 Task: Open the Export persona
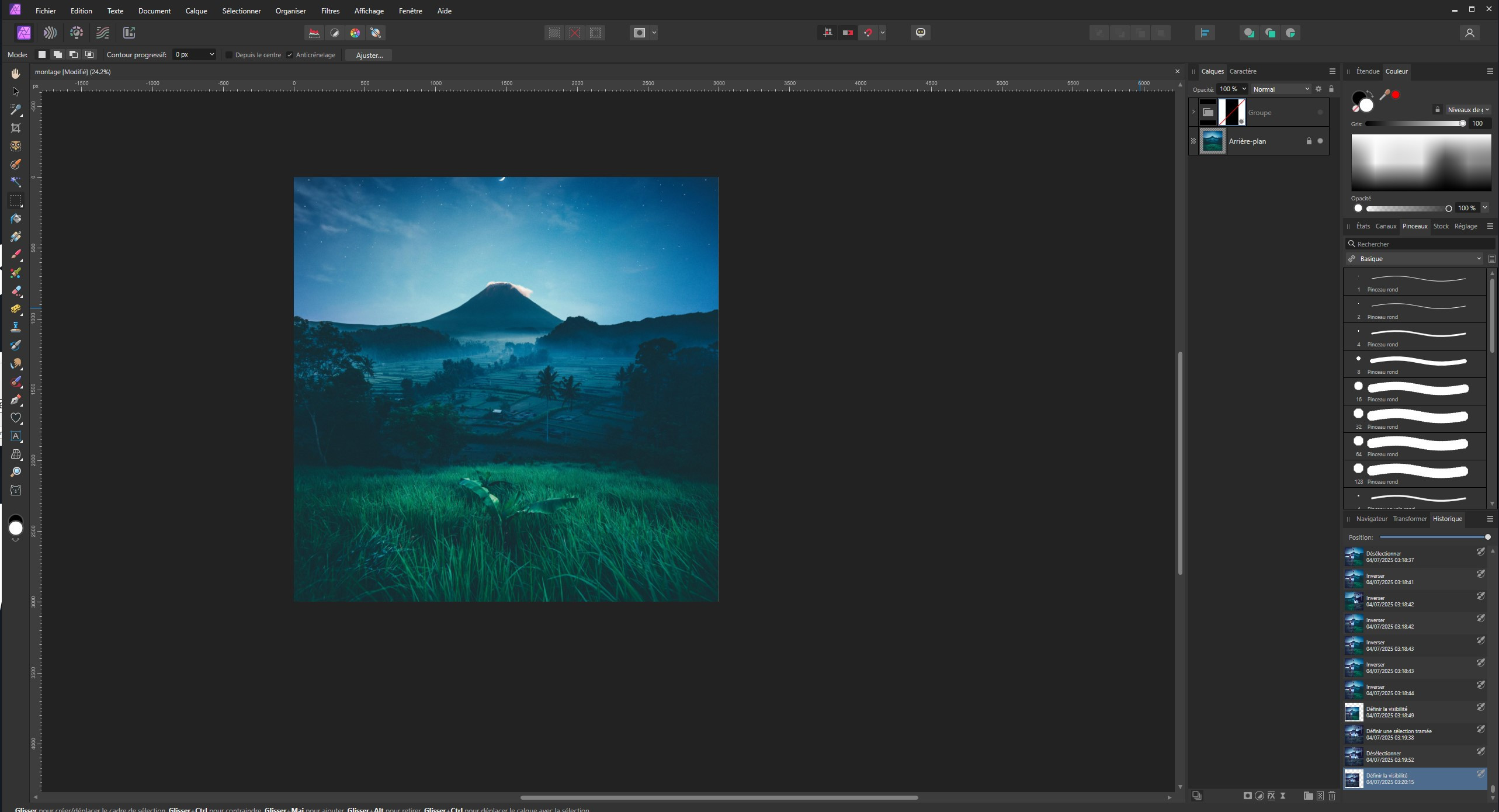point(129,33)
